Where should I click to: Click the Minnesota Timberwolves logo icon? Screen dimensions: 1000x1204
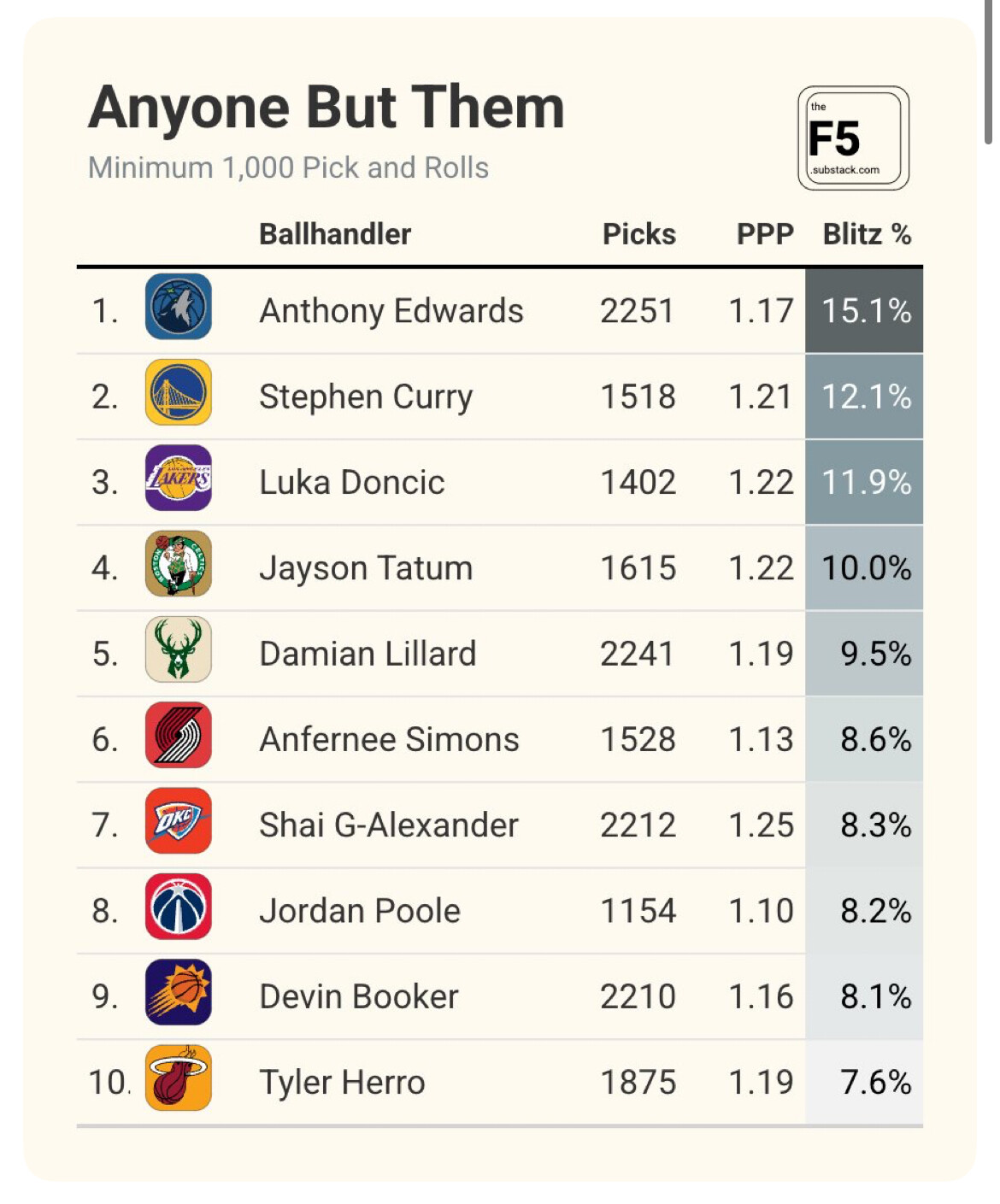[x=178, y=307]
